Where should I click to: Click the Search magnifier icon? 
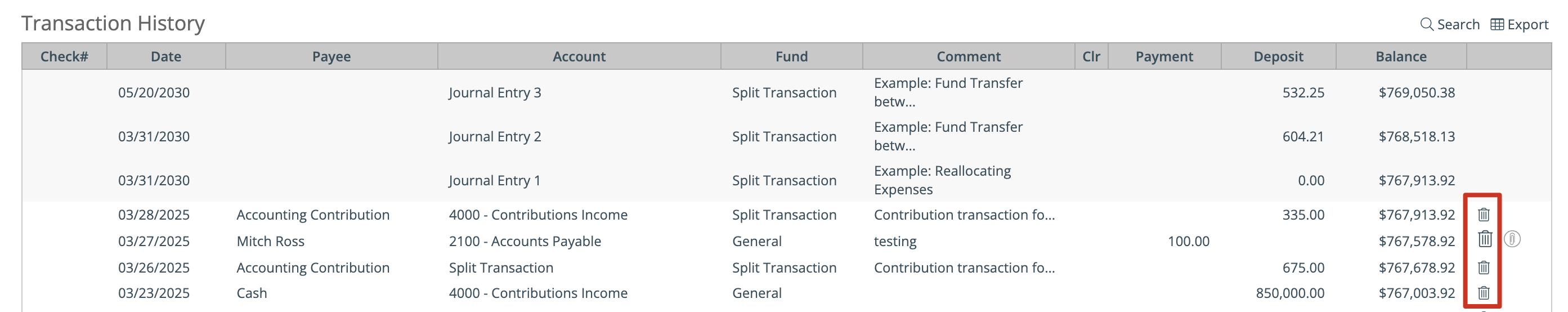[1426, 24]
